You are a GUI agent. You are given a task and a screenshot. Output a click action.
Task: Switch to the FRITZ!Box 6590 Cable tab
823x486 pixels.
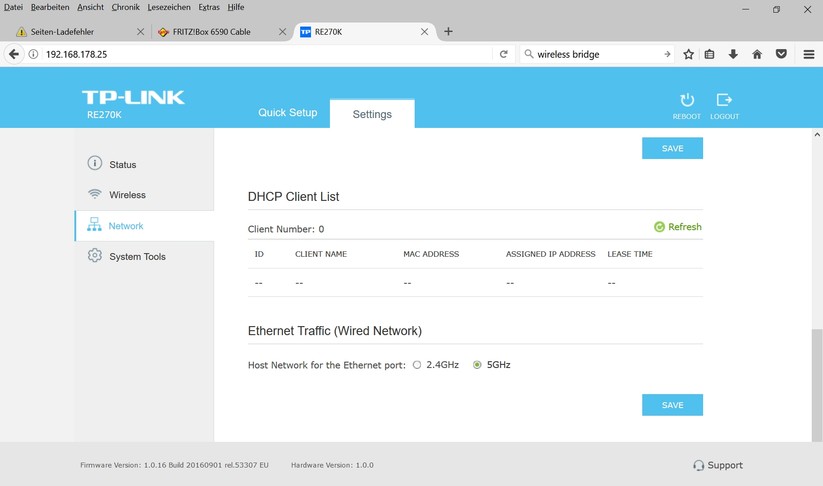click(x=212, y=31)
